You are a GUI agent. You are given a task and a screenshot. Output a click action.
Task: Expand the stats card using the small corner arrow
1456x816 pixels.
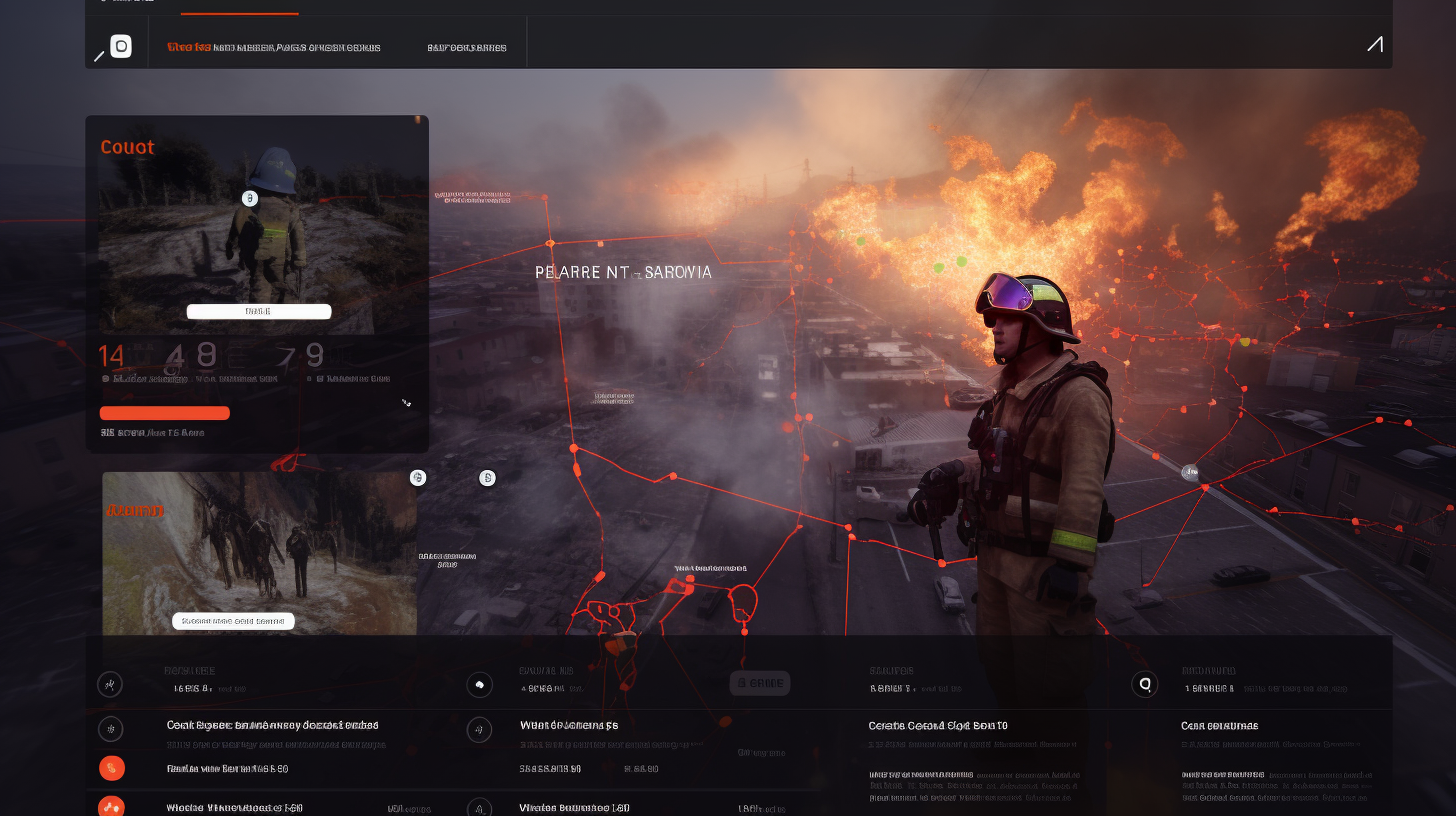click(406, 402)
